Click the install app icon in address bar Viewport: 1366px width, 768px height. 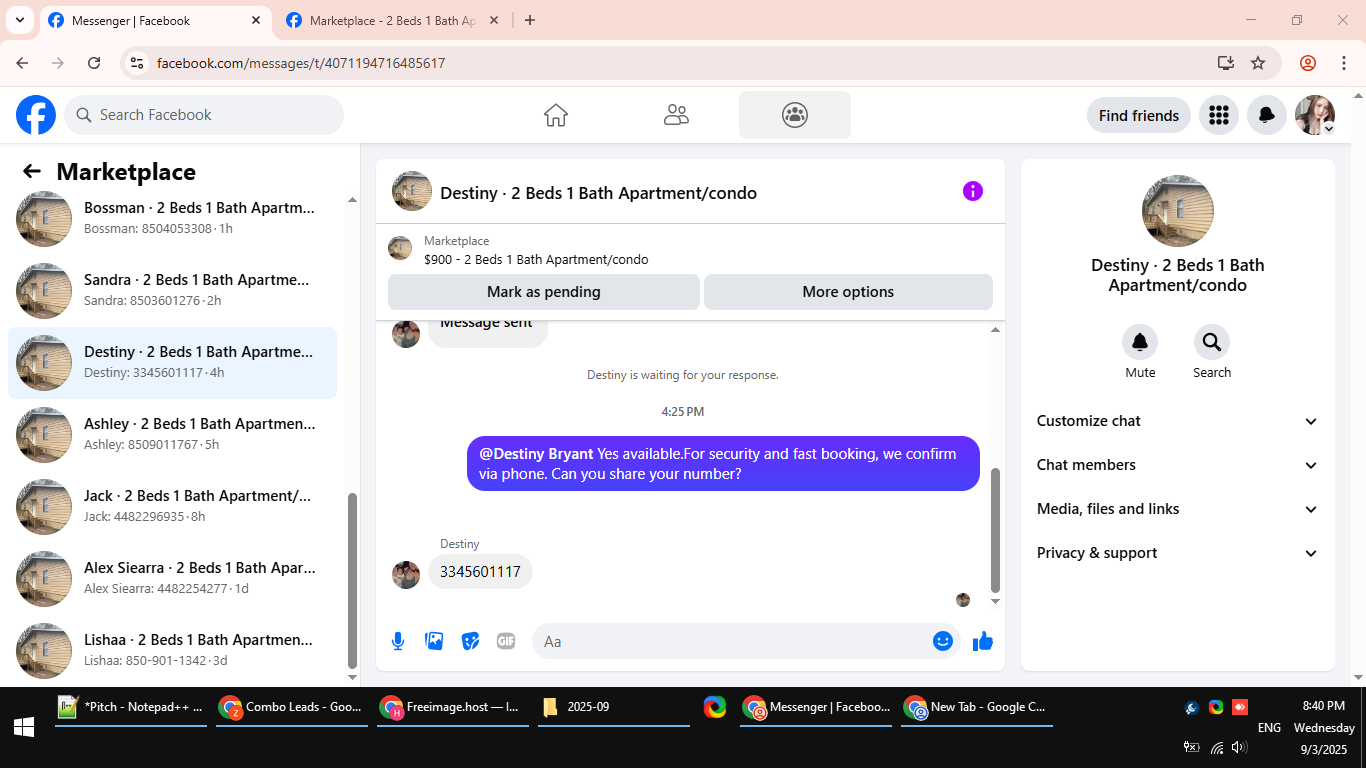tap(1226, 63)
